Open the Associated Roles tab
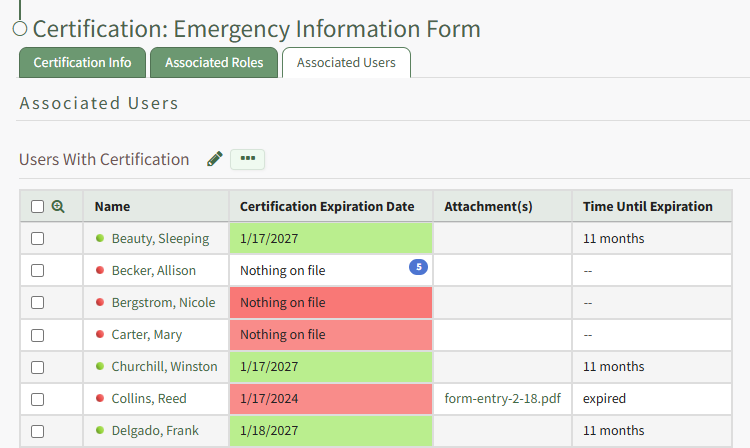Viewport: 750px width, 448px height. (x=214, y=62)
